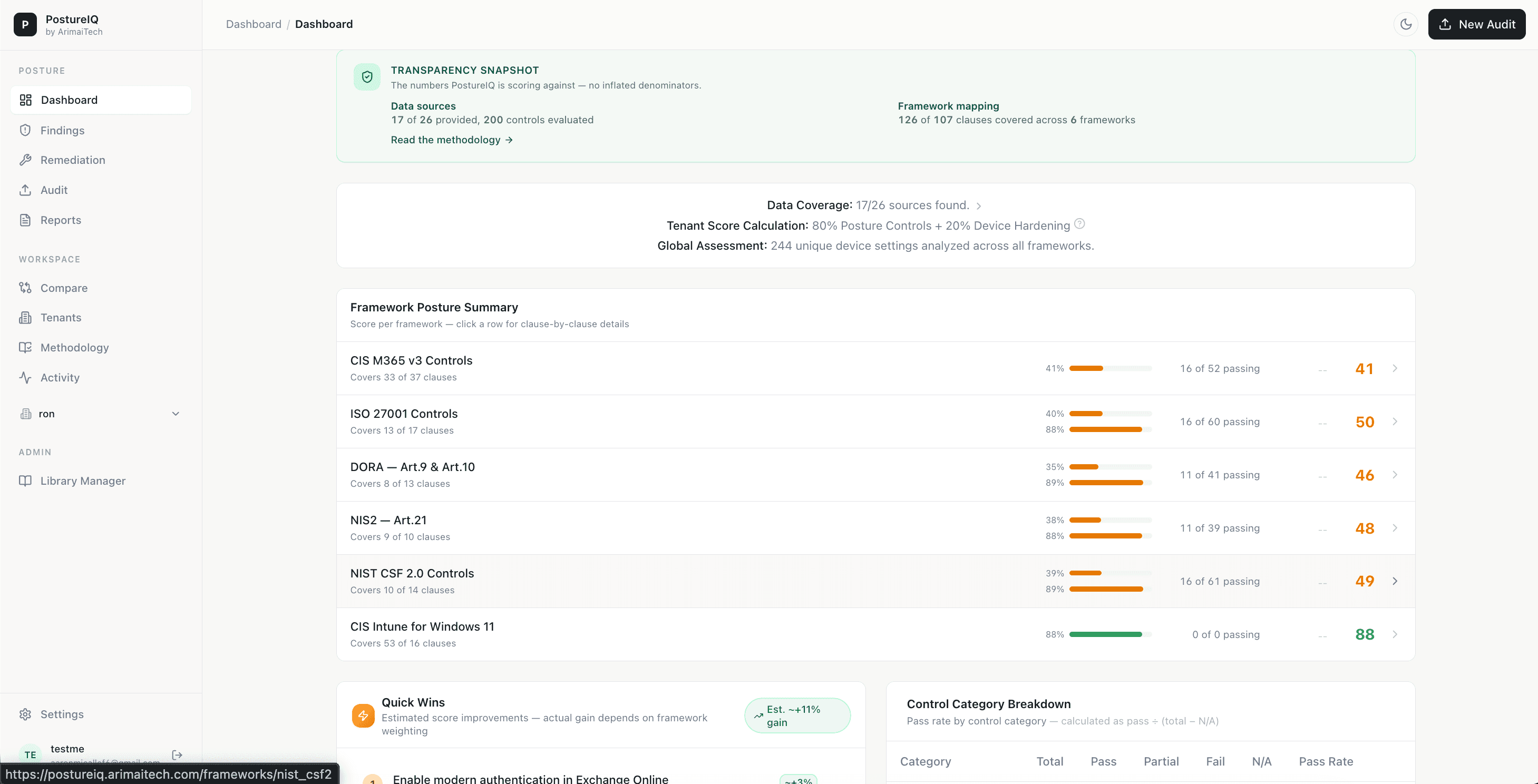Open NIST CSF 2.0 Controls row chevron
Viewport: 1538px width, 784px height.
coord(1395,581)
